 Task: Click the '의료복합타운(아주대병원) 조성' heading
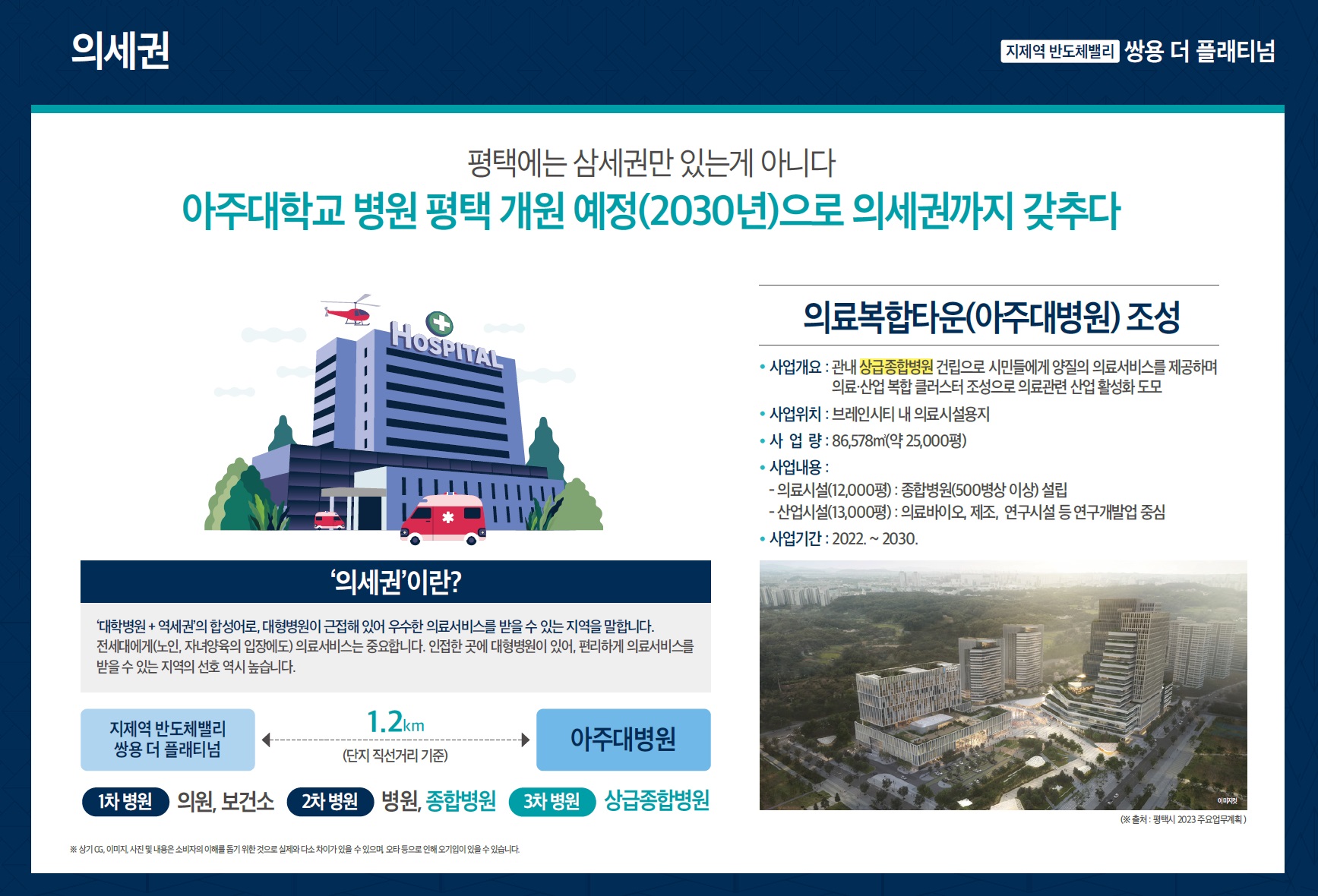click(991, 317)
